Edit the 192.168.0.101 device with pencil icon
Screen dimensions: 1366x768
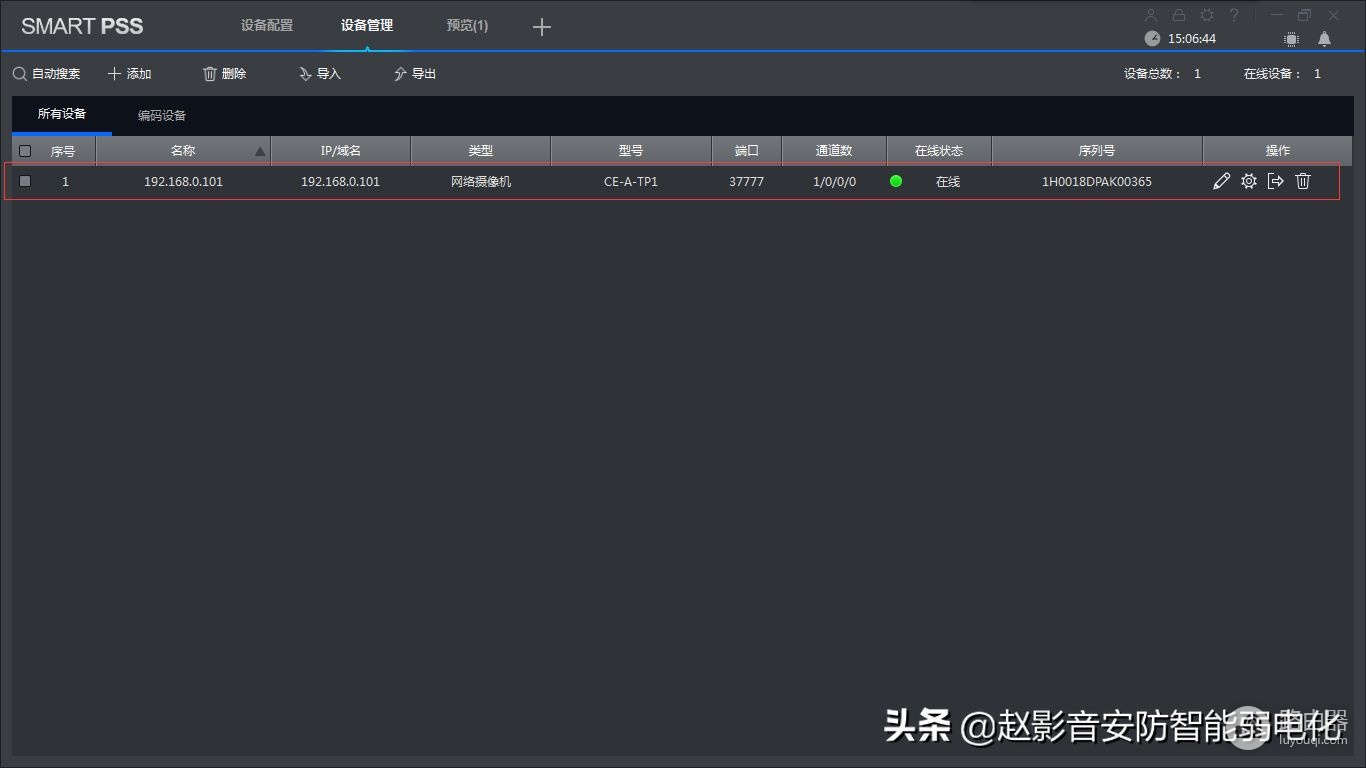pos(1221,181)
